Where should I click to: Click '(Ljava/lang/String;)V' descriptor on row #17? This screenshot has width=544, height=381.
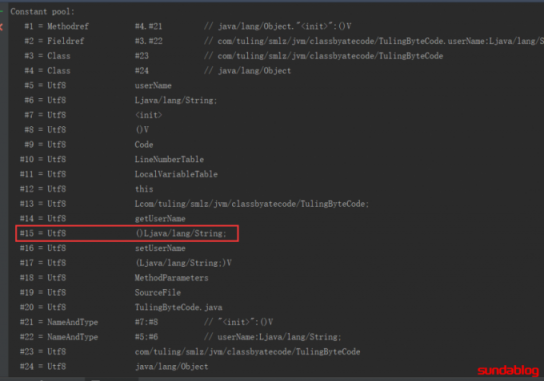coord(184,263)
